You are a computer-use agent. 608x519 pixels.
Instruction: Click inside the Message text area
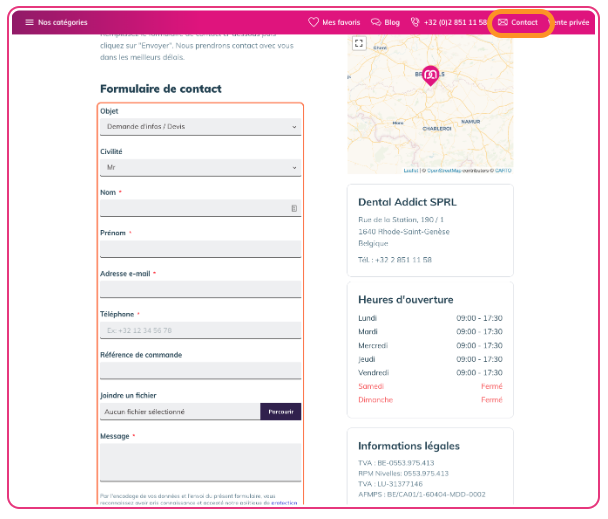(200, 462)
